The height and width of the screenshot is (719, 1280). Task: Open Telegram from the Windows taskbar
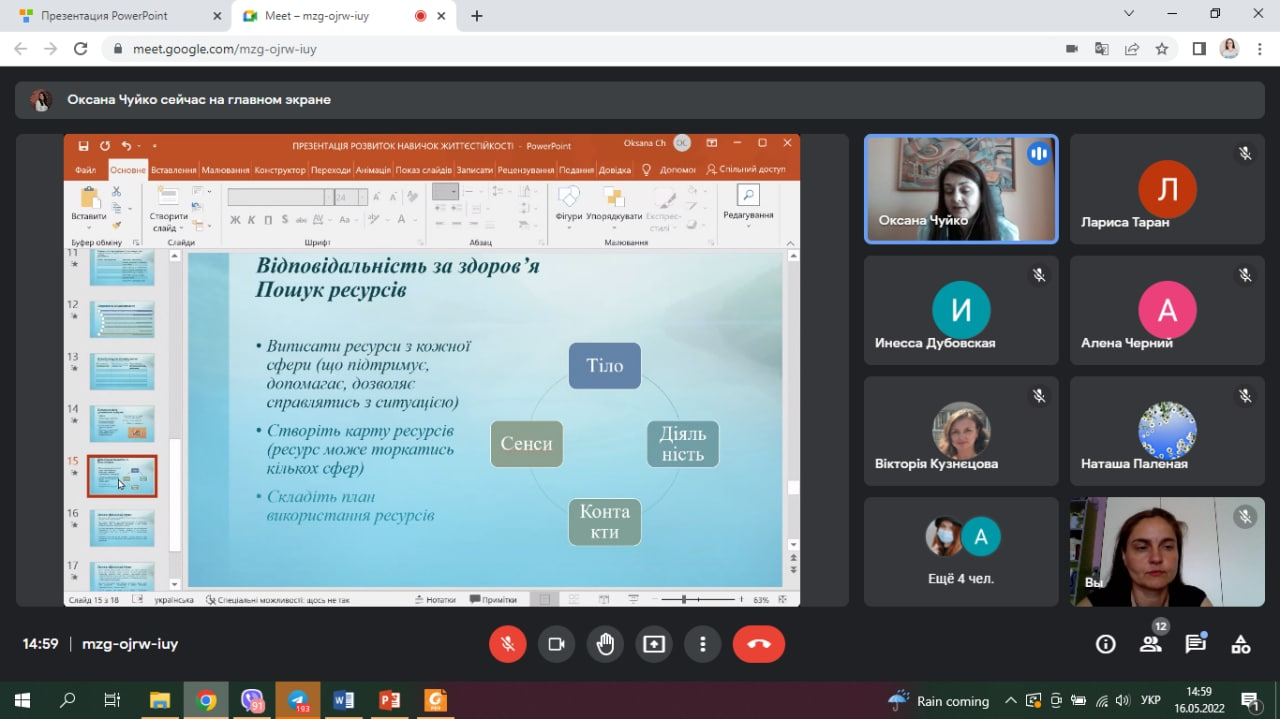pos(298,700)
